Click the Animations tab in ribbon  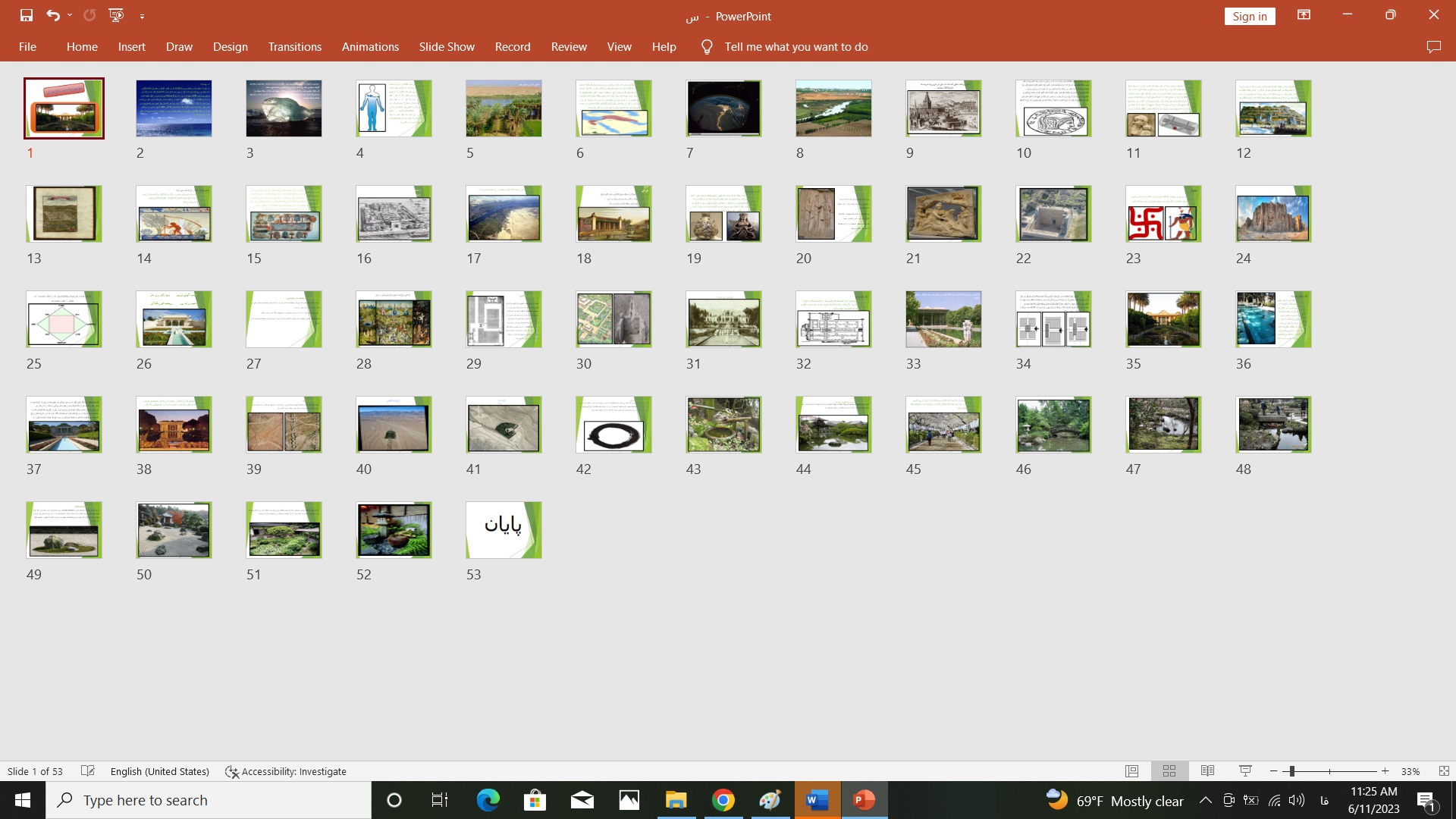[370, 46]
